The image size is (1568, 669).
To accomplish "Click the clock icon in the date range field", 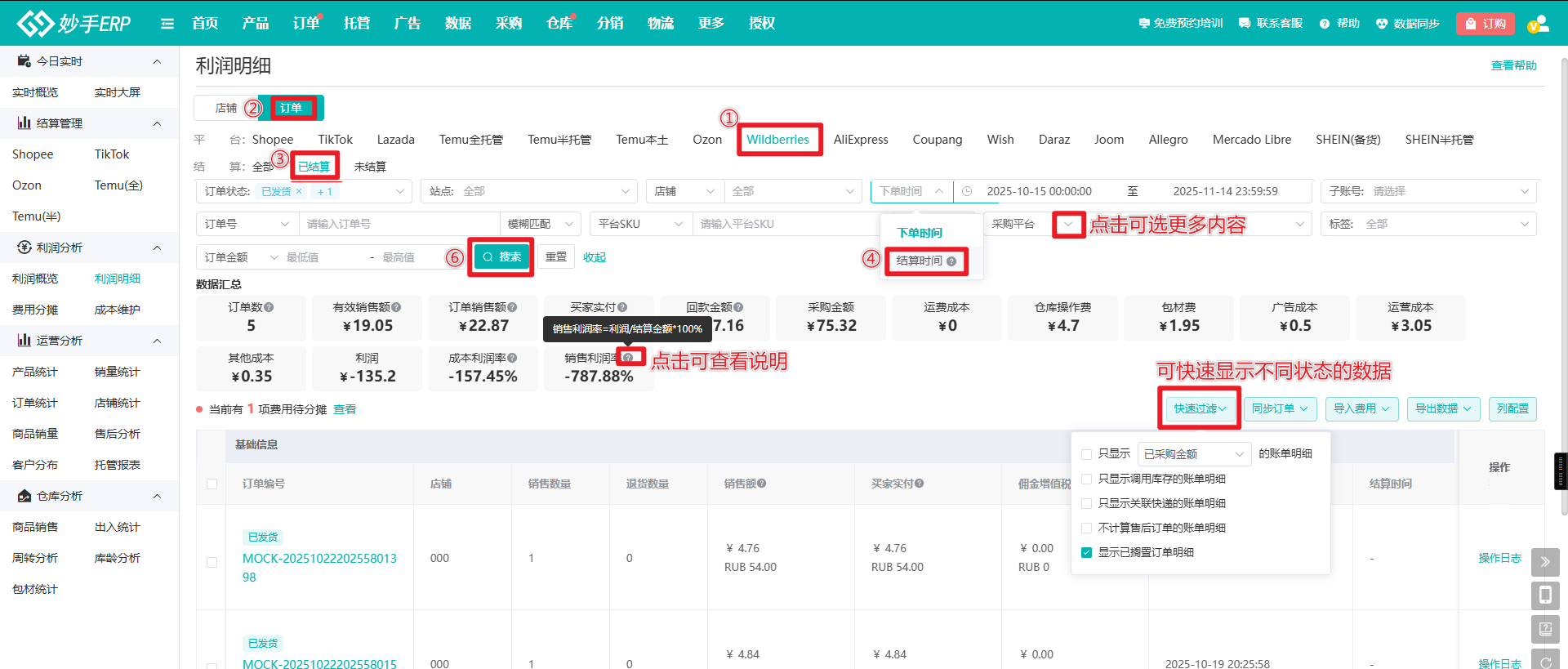I will [x=967, y=191].
